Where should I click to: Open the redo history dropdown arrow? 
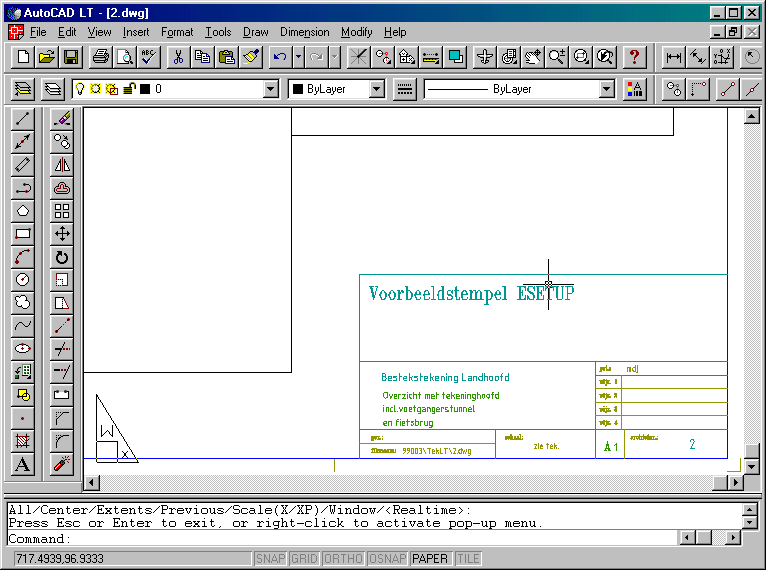coord(335,57)
